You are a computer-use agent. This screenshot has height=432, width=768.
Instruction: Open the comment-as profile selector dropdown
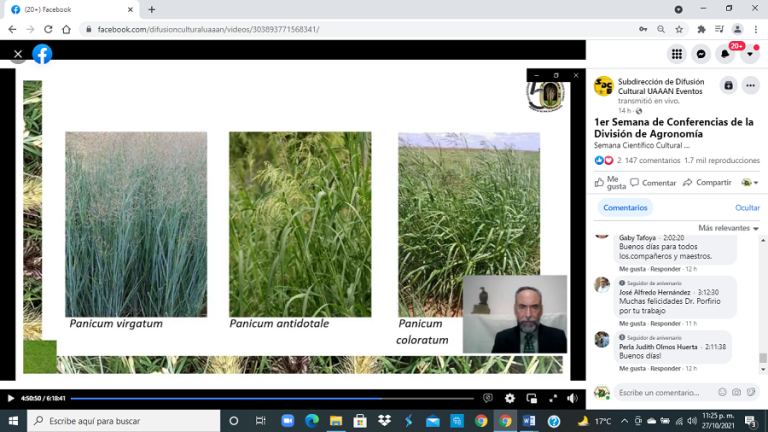pyautogui.click(x=748, y=183)
